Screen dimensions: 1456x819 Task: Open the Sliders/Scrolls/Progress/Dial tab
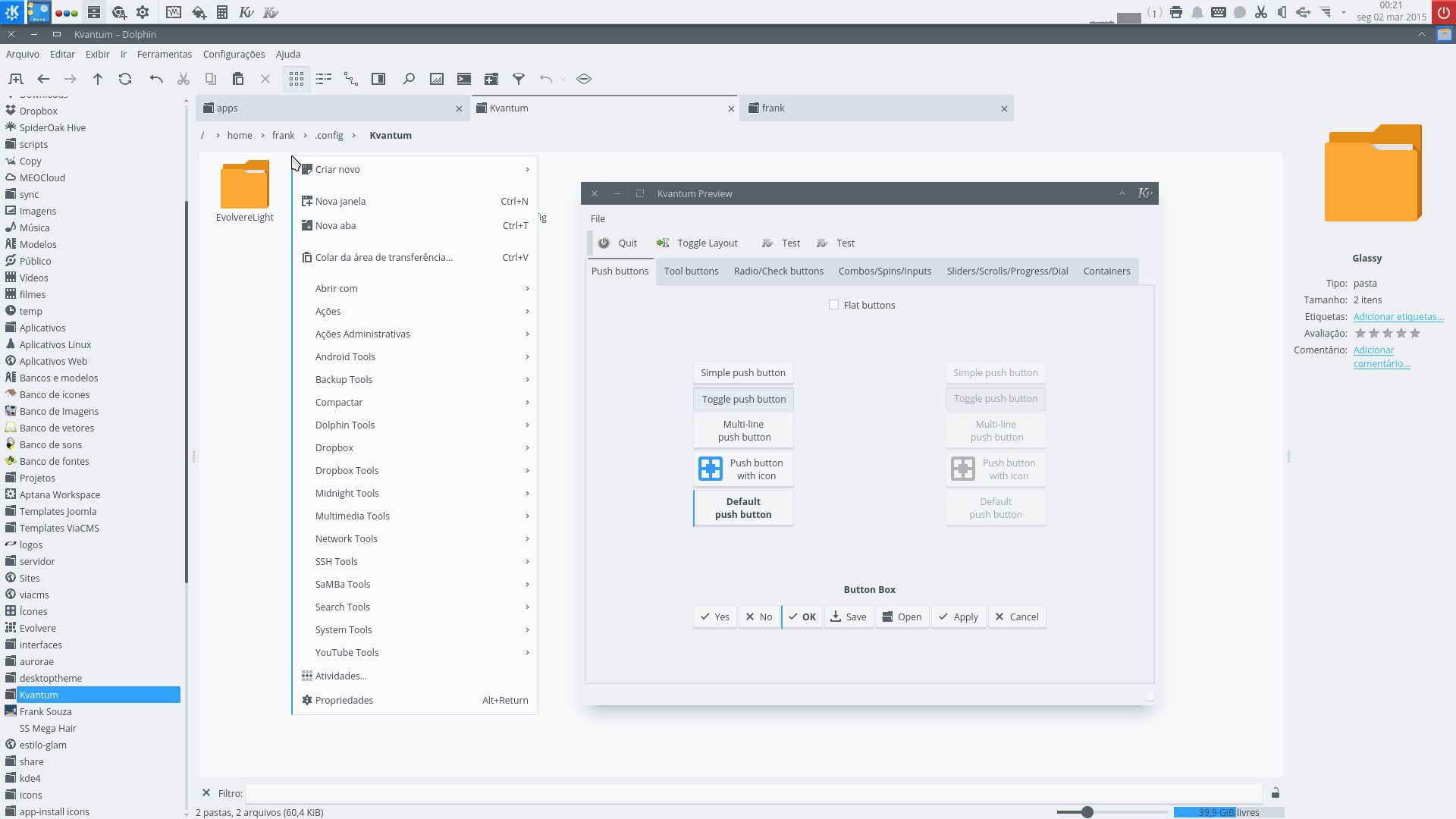(1007, 271)
